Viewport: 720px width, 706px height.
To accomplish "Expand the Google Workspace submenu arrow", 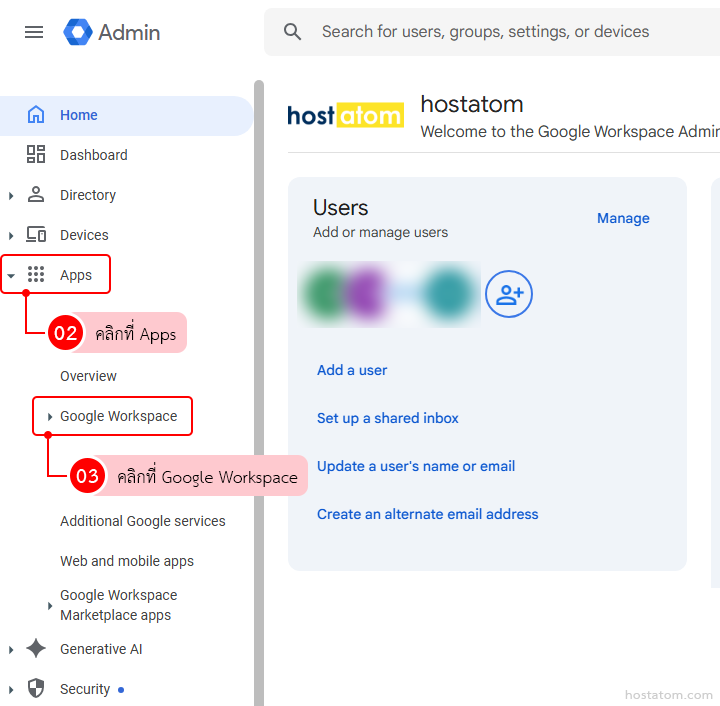I will [x=50, y=416].
